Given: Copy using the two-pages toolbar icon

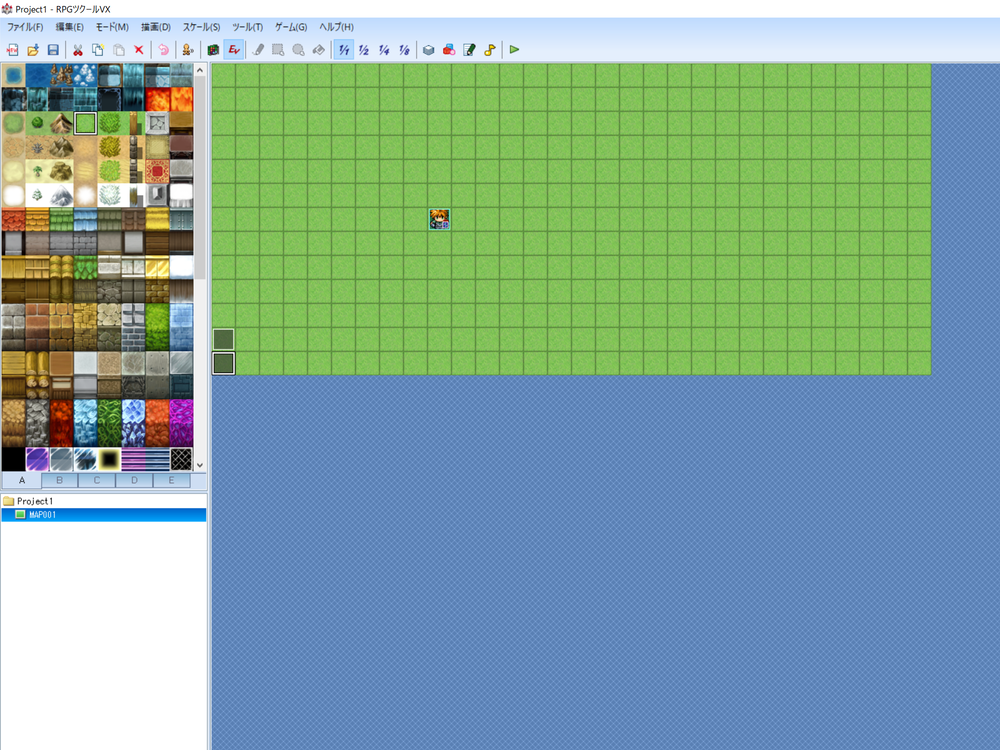Looking at the screenshot, I should 98,50.
